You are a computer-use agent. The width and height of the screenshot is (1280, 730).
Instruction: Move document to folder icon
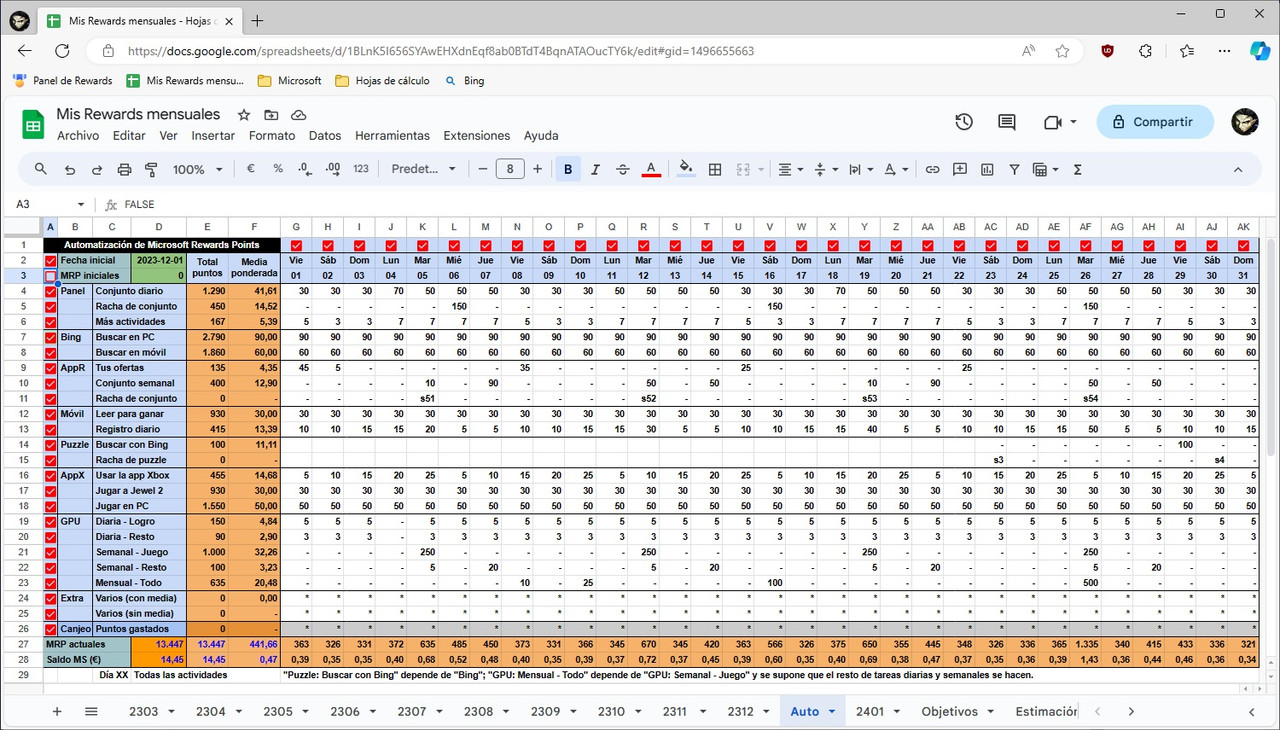271,115
